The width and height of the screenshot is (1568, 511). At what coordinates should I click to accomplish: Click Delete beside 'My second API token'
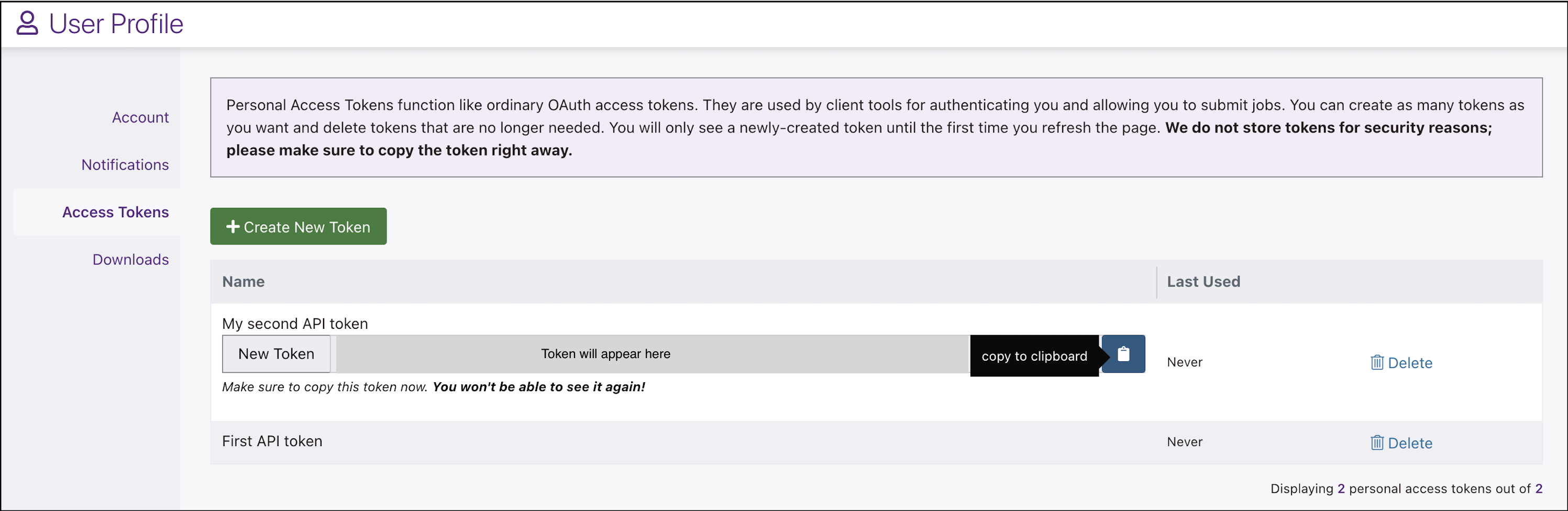(x=1410, y=362)
